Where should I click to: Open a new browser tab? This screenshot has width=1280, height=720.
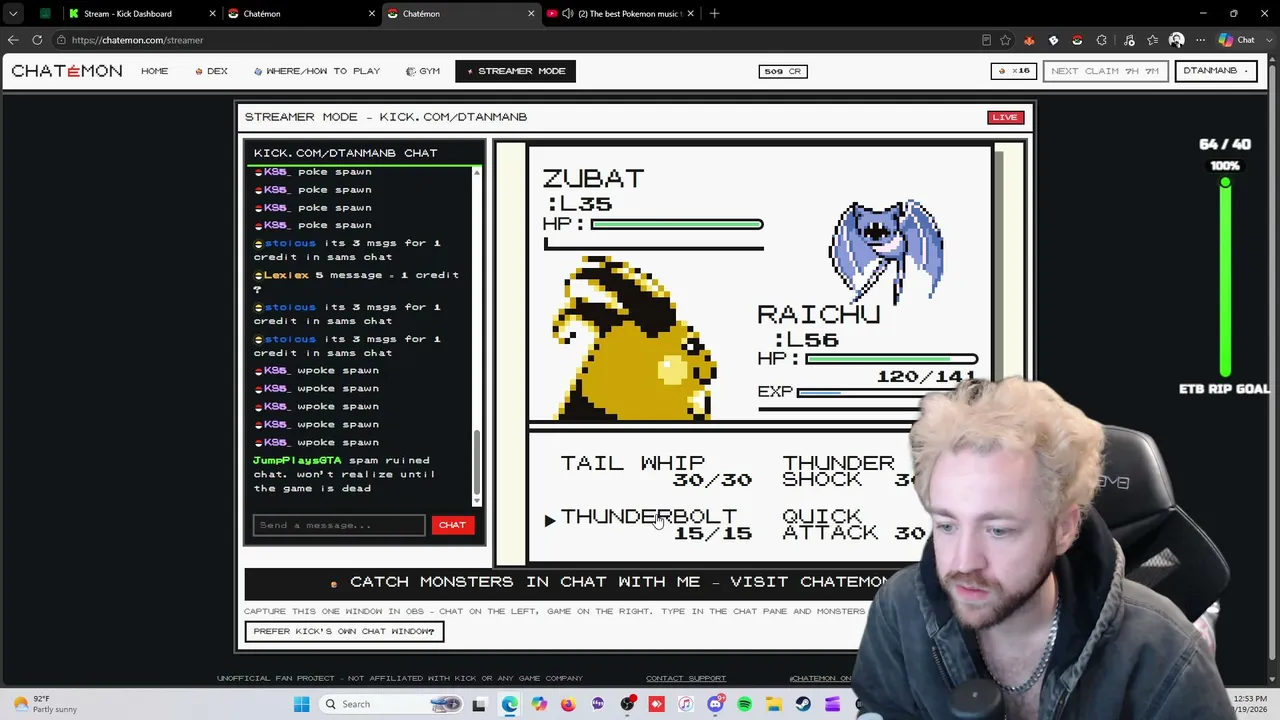(714, 14)
